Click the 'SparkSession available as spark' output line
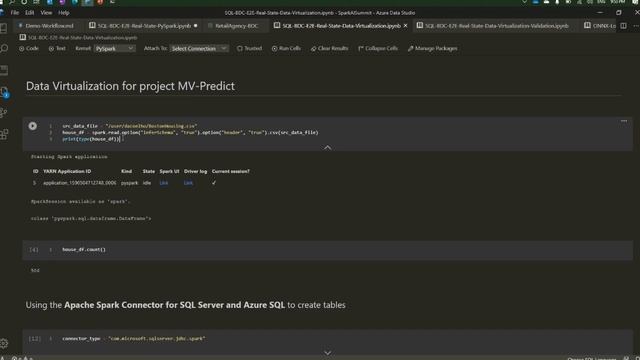Viewport: 640px width, 360px height. pos(80,202)
